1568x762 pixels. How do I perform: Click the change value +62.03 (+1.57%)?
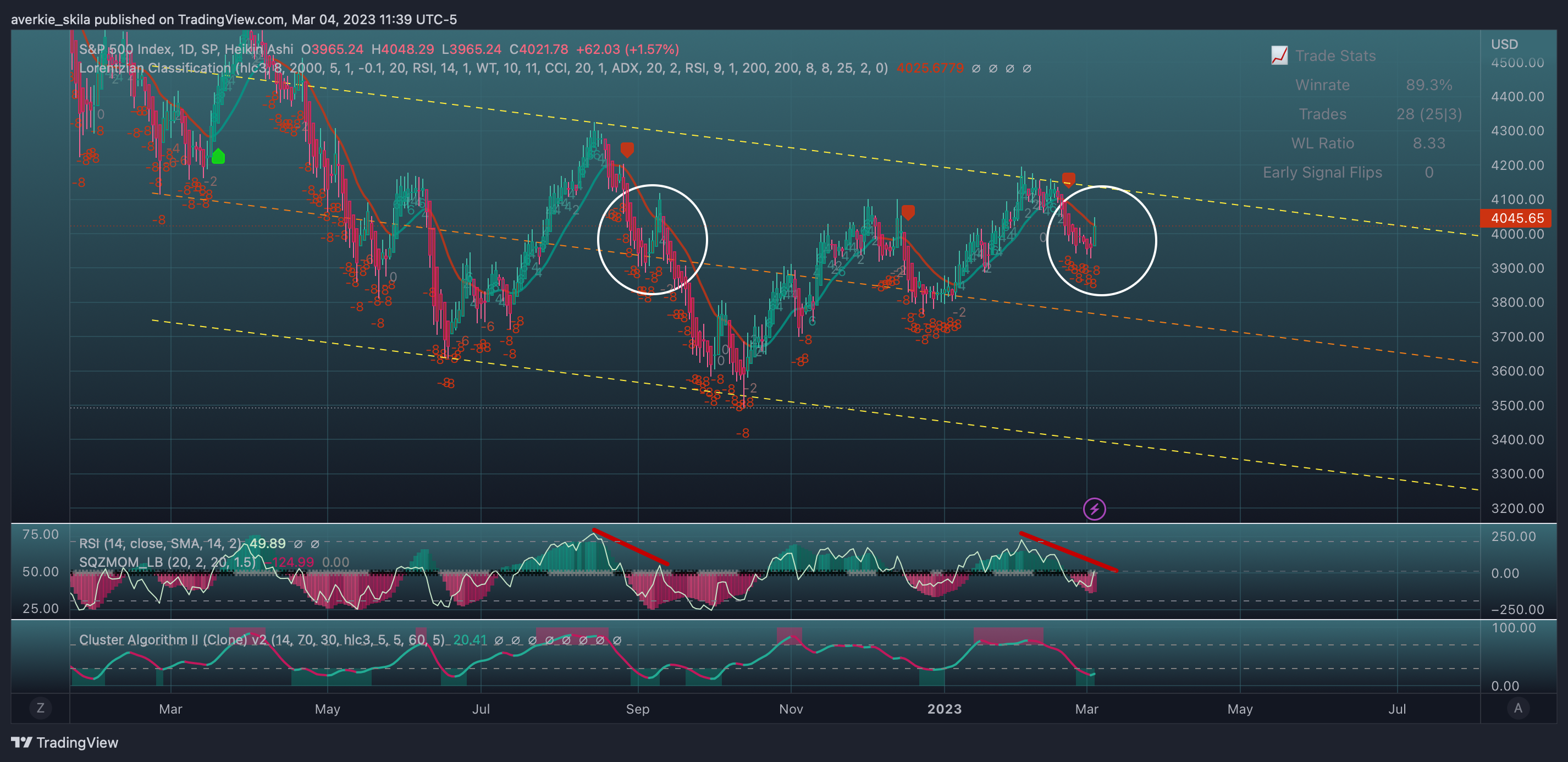(x=627, y=49)
